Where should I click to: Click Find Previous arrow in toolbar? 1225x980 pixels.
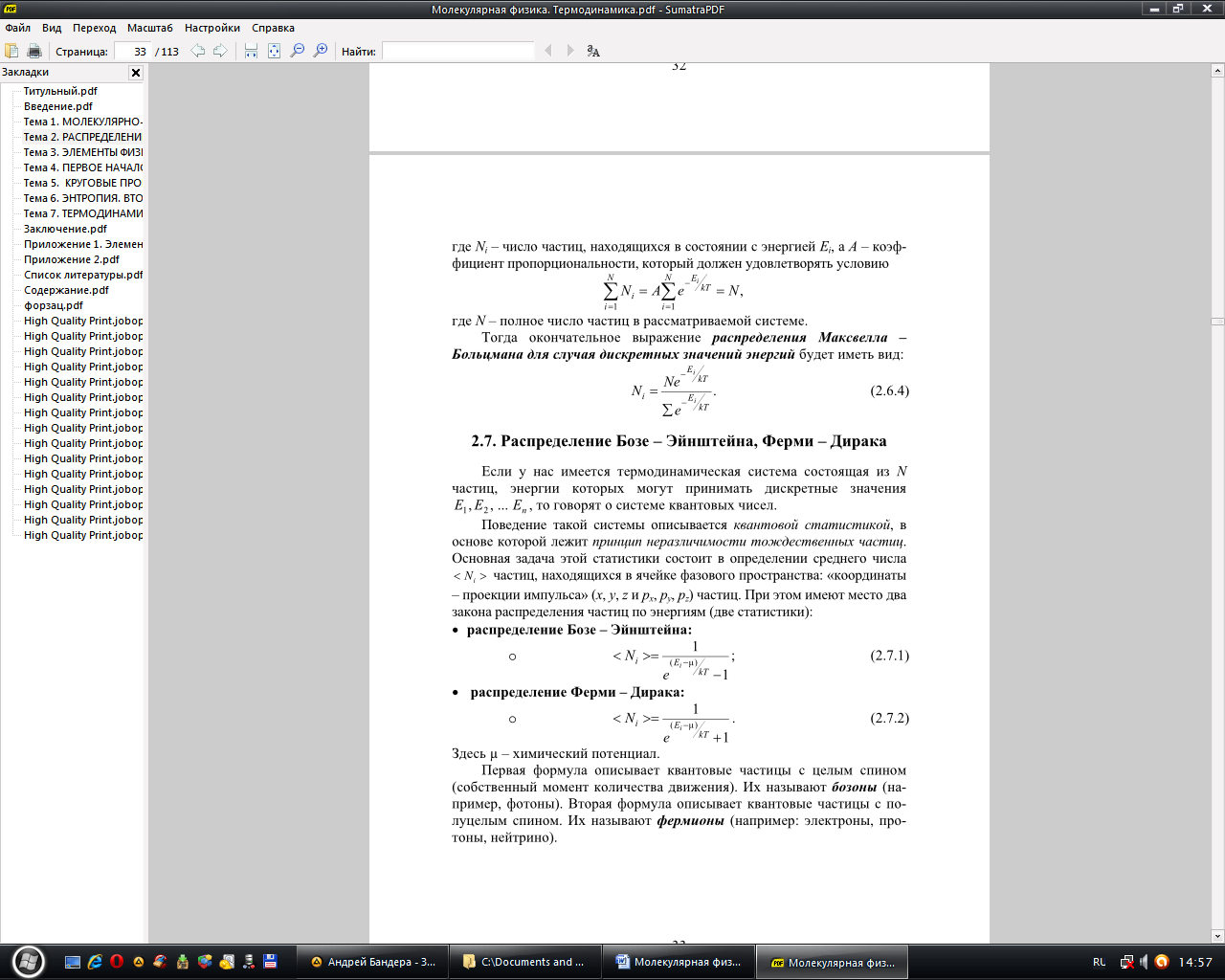pyautogui.click(x=547, y=51)
